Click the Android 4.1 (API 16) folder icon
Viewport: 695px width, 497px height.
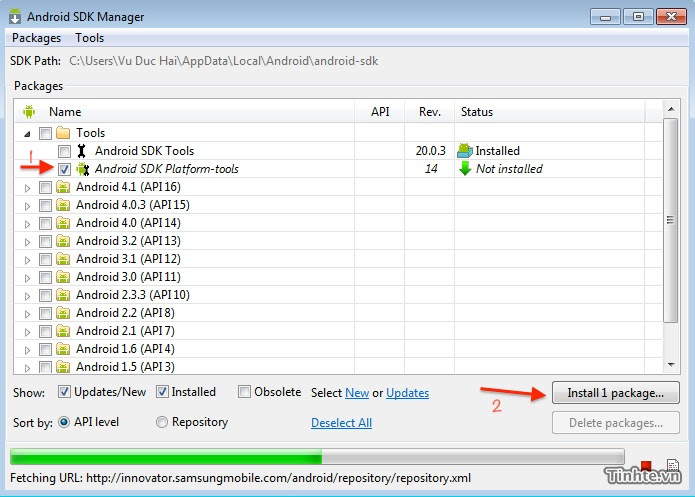tap(63, 187)
